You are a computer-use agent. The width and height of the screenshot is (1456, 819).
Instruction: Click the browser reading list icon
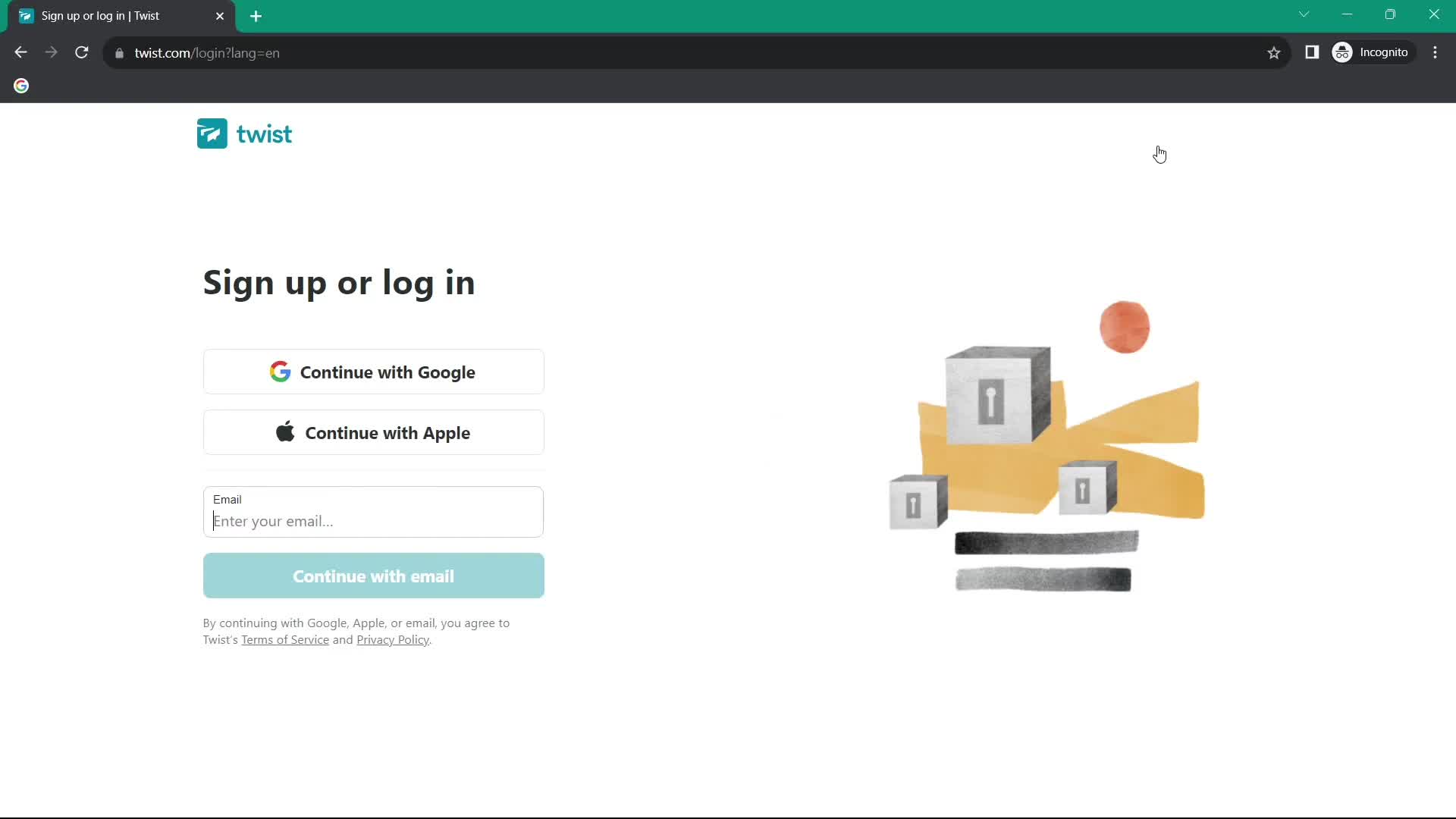[1312, 53]
